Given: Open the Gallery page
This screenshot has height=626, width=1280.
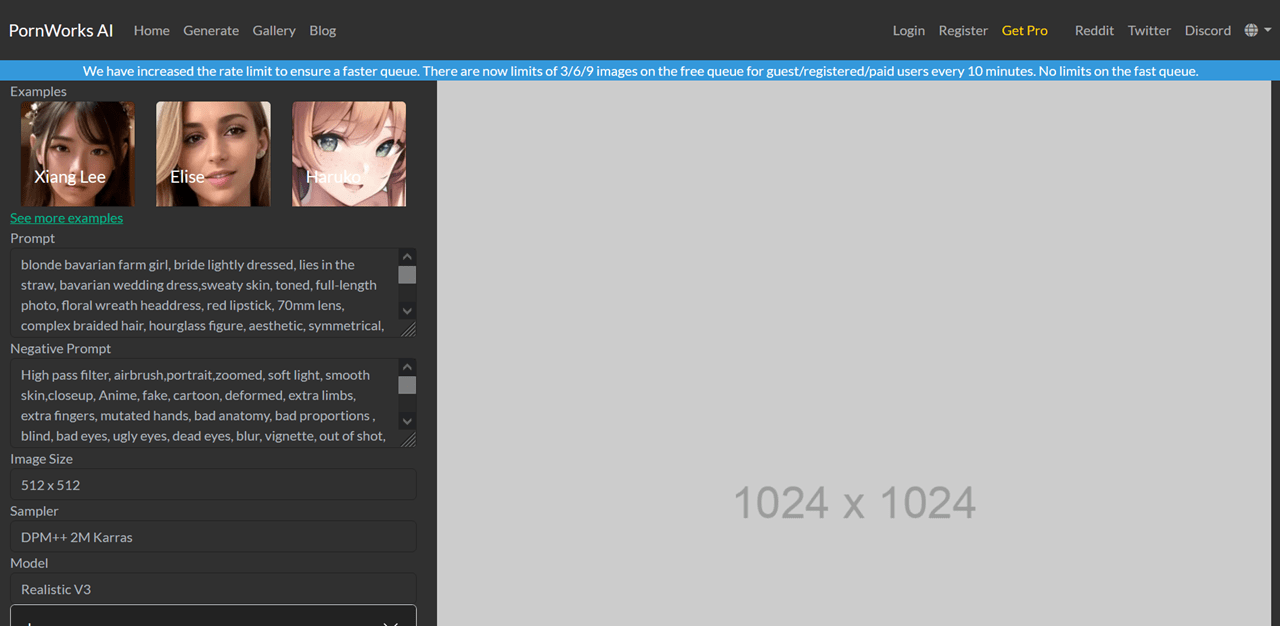Looking at the screenshot, I should [x=274, y=30].
